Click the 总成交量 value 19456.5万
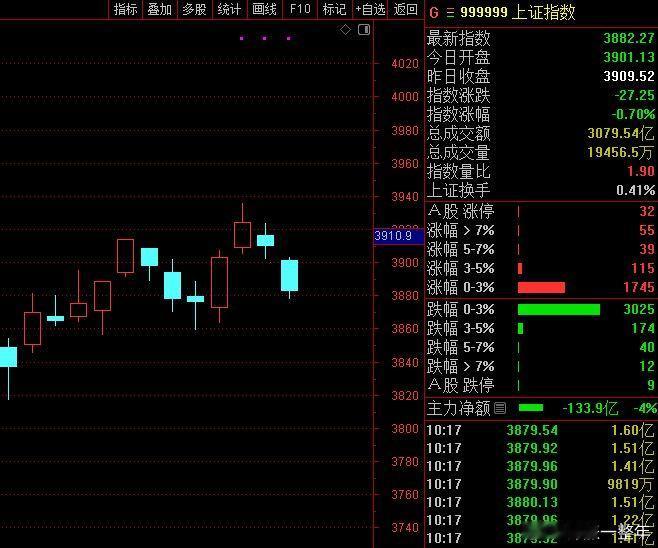The image size is (658, 548). [x=621, y=152]
